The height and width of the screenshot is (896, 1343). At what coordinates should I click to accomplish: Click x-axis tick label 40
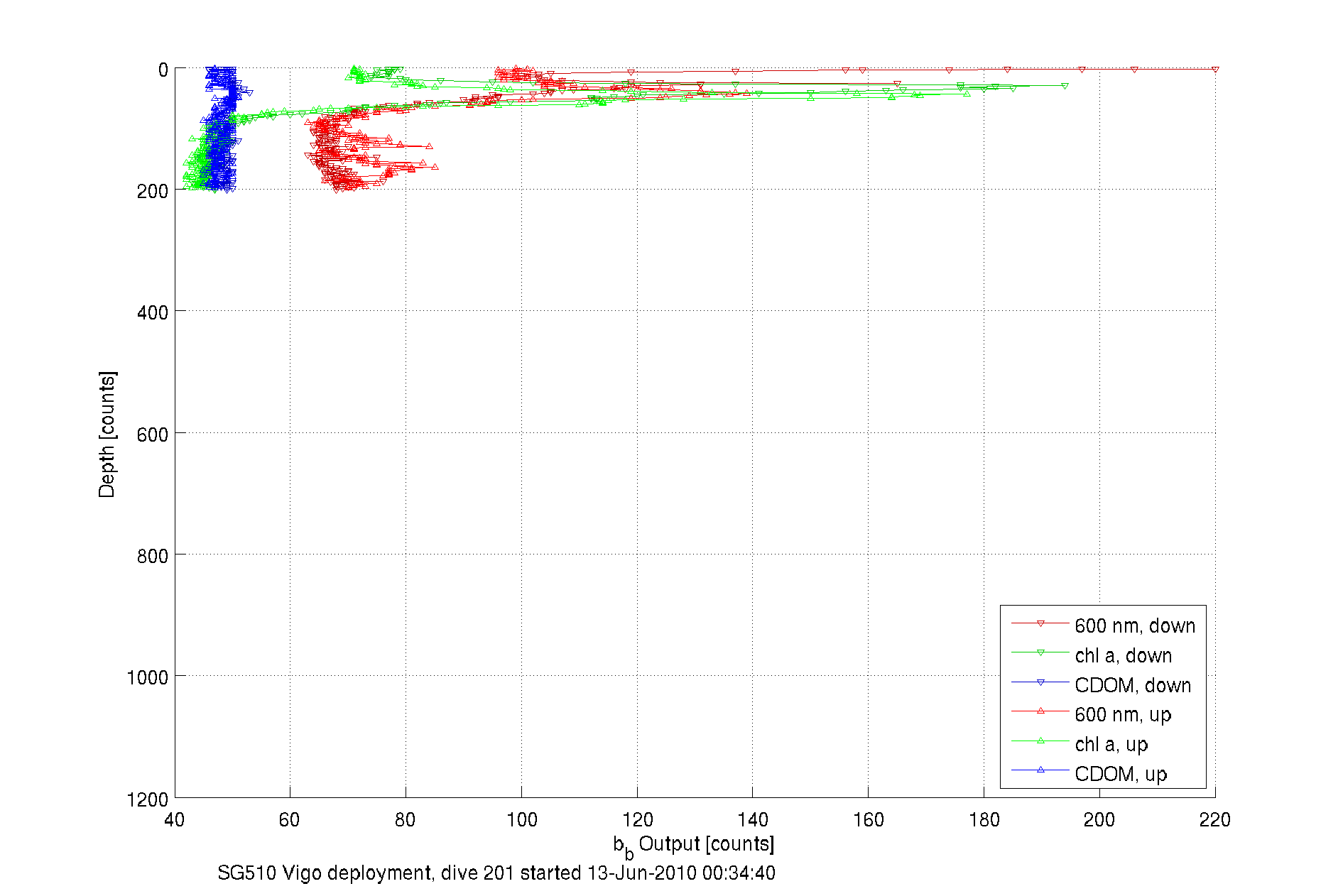coord(174,820)
